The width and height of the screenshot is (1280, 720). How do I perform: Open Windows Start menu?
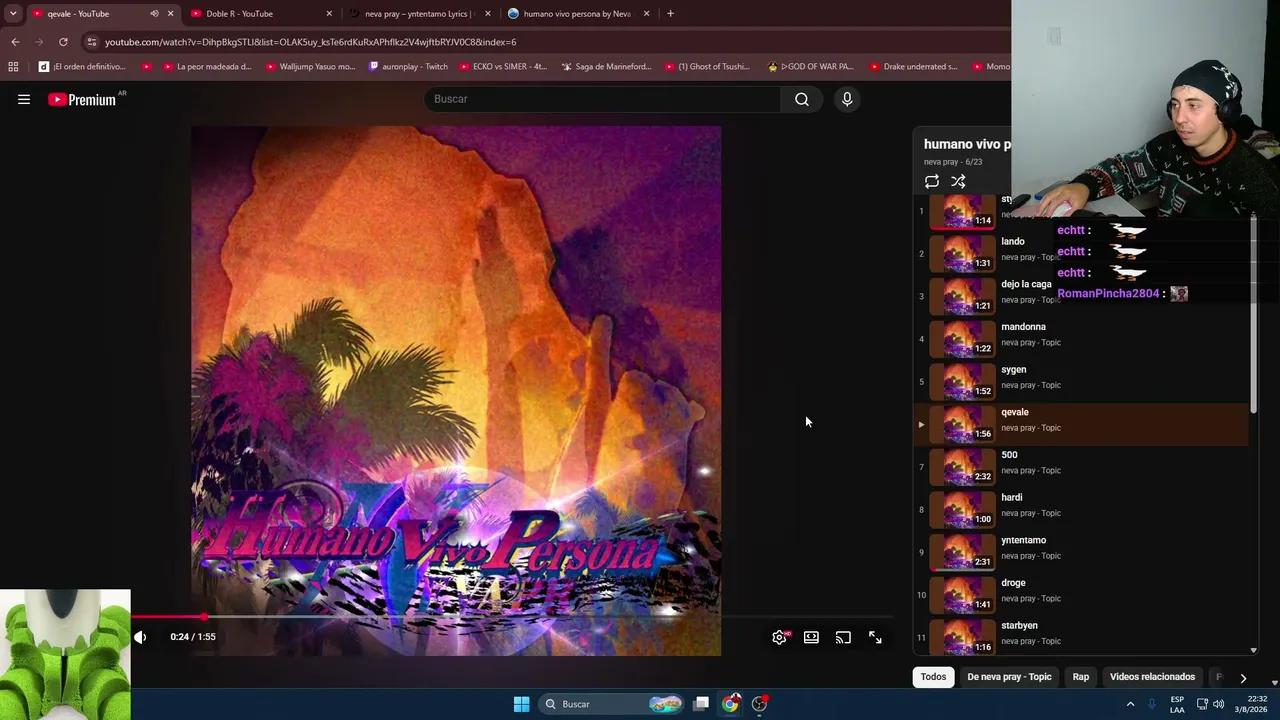(521, 704)
